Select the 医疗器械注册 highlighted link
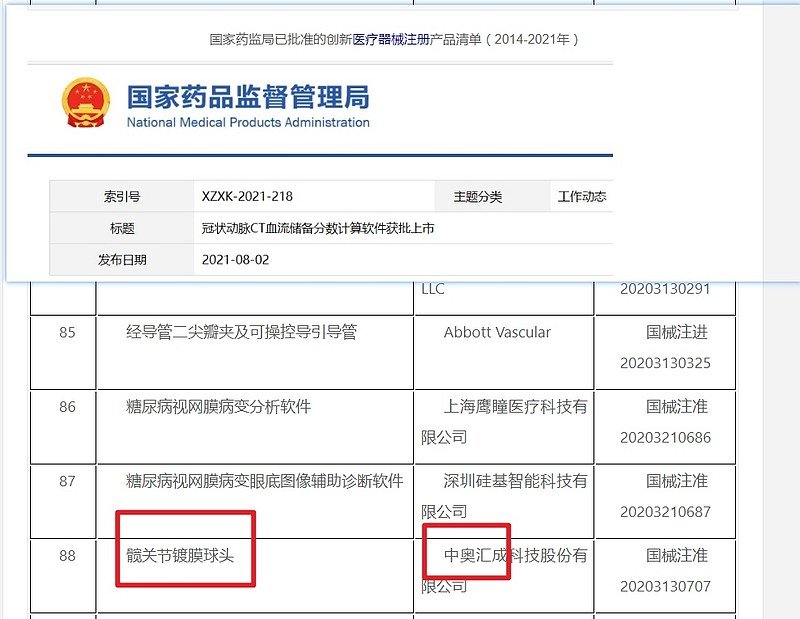Viewport: 800px width, 619px height. [x=381, y=41]
